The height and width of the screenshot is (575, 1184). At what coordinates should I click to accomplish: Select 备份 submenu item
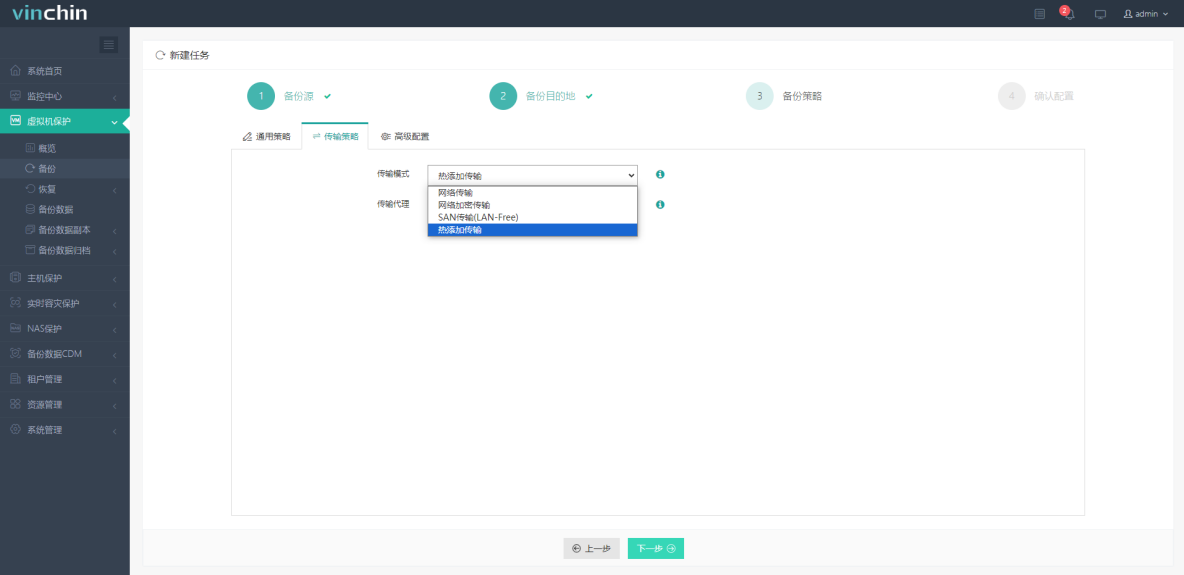pyautogui.click(x=65, y=168)
